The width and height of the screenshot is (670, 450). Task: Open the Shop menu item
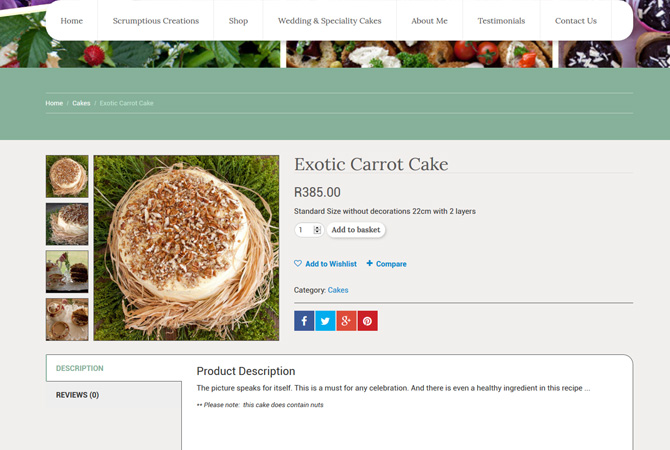[x=238, y=21]
